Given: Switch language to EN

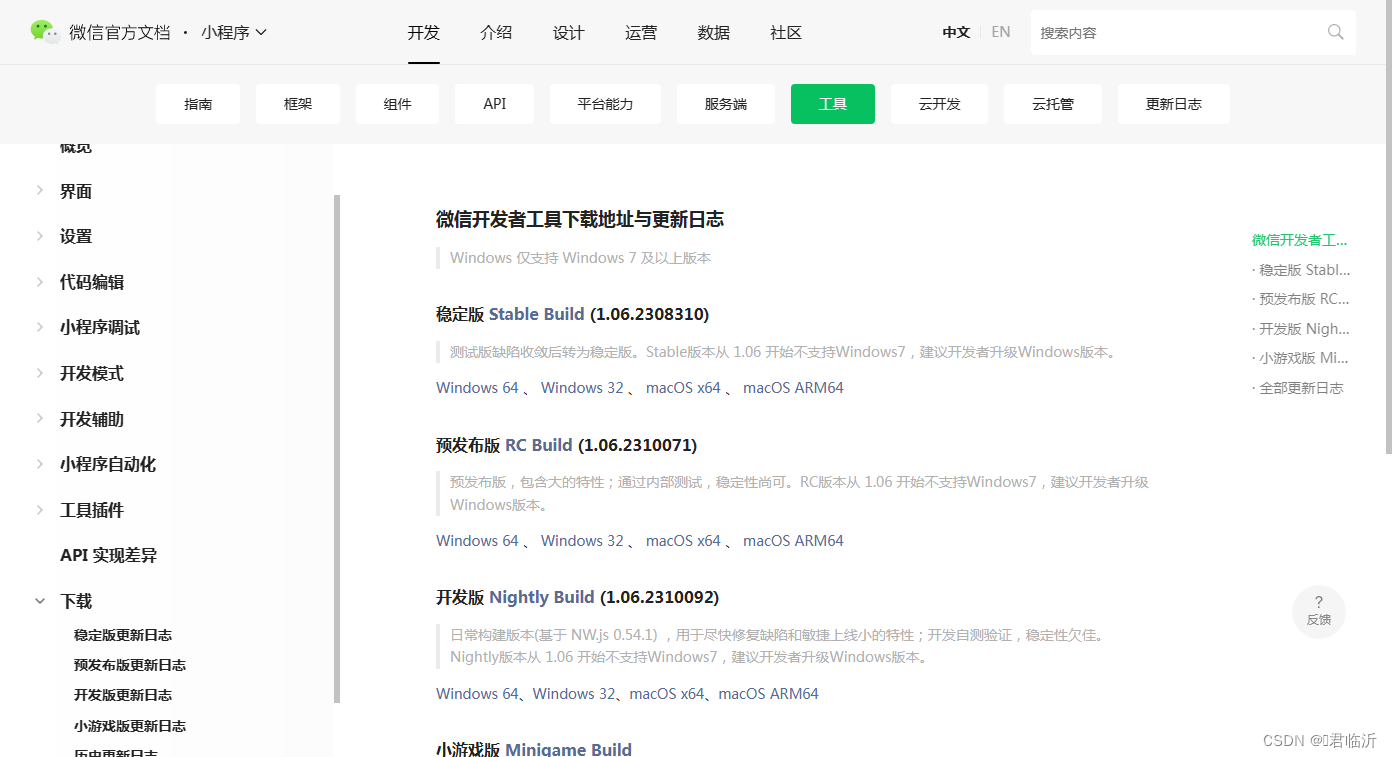Looking at the screenshot, I should coord(1001,32).
